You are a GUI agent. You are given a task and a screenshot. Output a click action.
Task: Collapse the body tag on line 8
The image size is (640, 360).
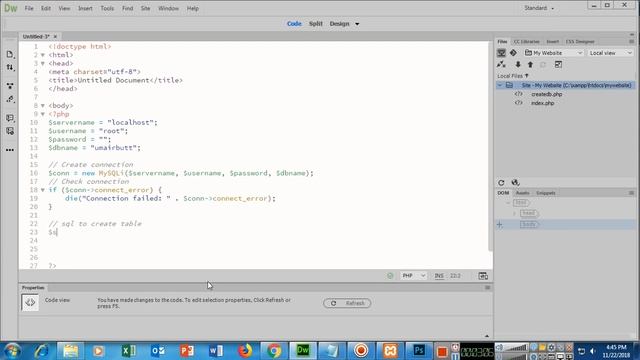(x=43, y=106)
